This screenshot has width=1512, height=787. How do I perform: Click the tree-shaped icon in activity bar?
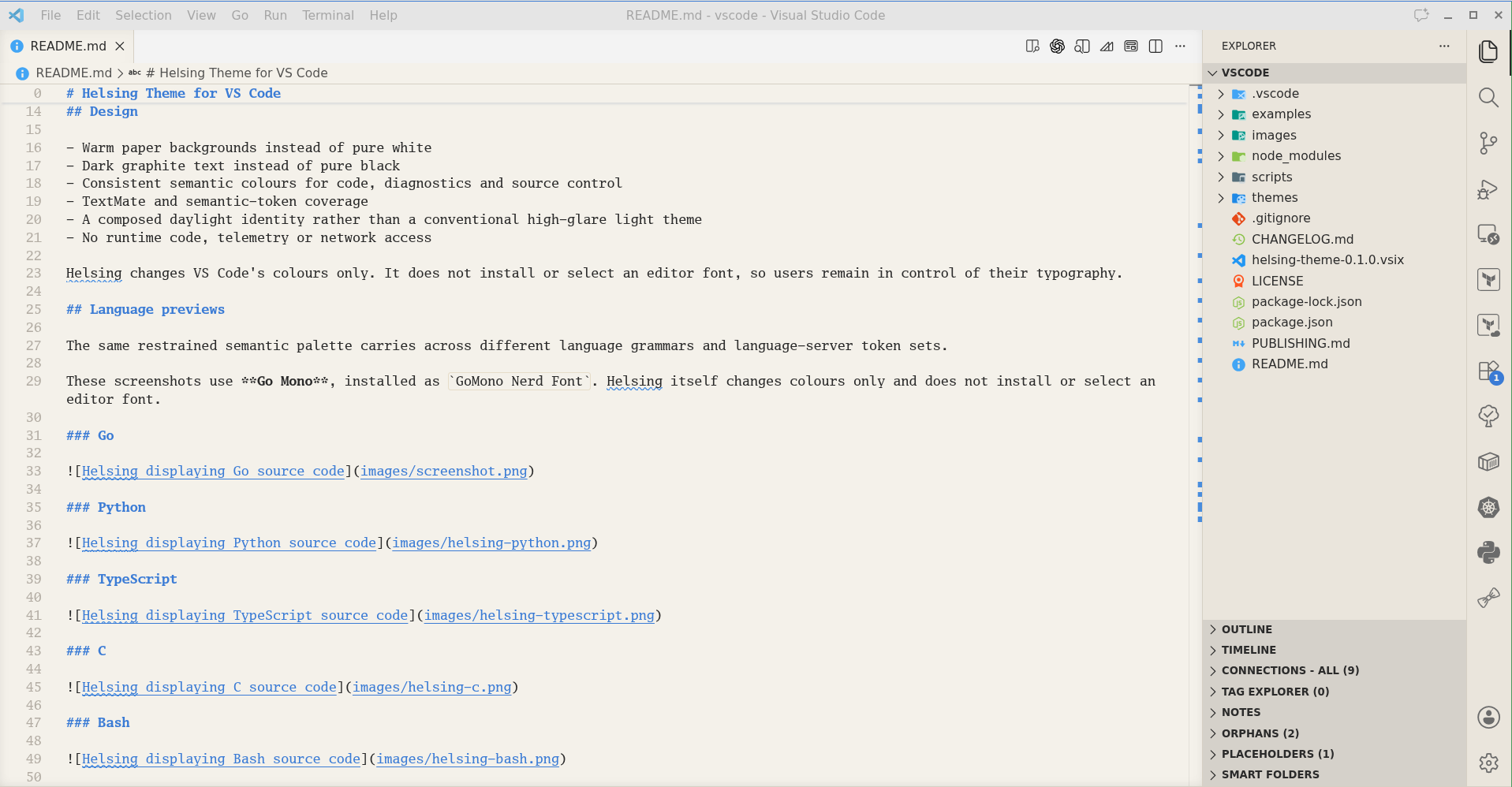pos(1488,416)
